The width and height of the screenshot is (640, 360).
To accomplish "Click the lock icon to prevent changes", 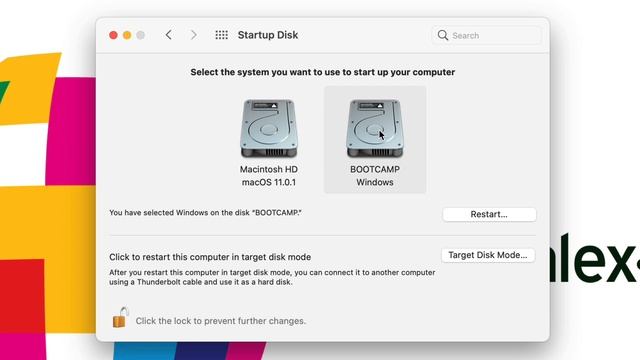I will 120,317.
